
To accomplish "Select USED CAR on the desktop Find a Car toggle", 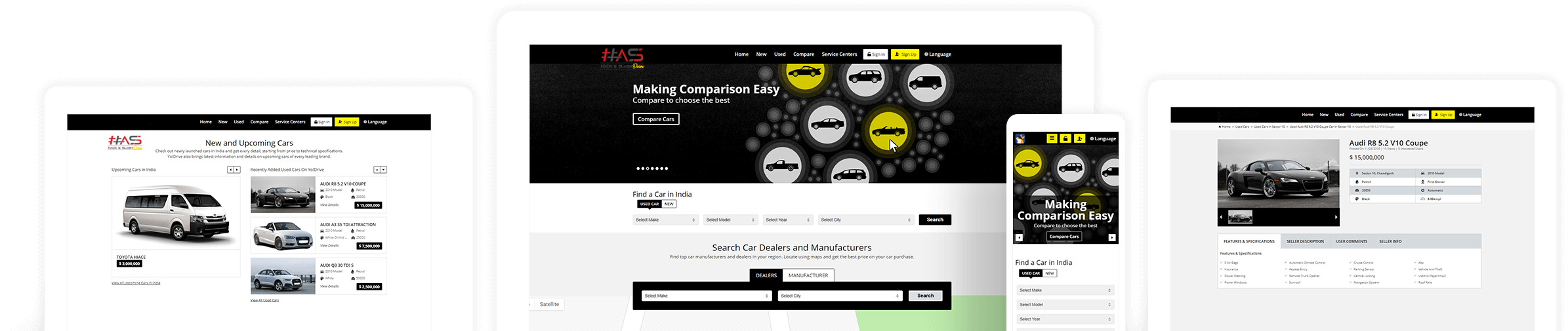I will tap(650, 204).
